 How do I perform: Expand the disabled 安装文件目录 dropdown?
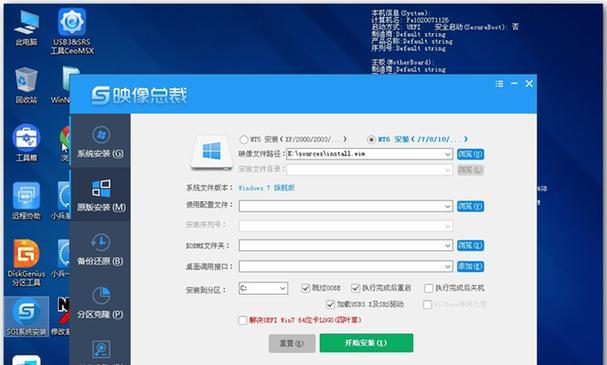coord(448,170)
